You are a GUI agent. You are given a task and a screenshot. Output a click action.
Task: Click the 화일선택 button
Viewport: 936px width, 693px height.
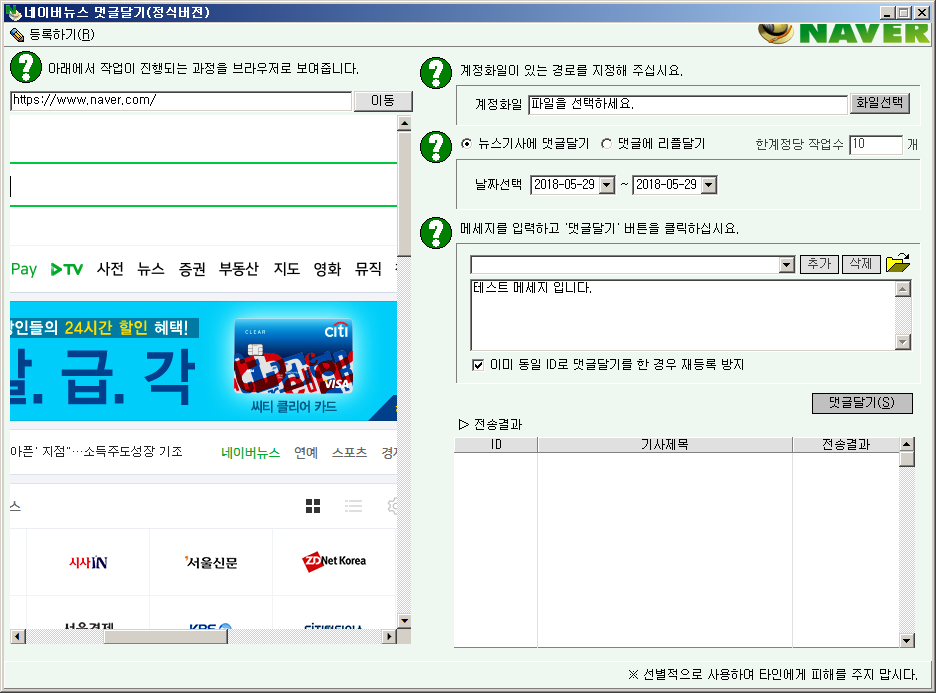(879, 103)
